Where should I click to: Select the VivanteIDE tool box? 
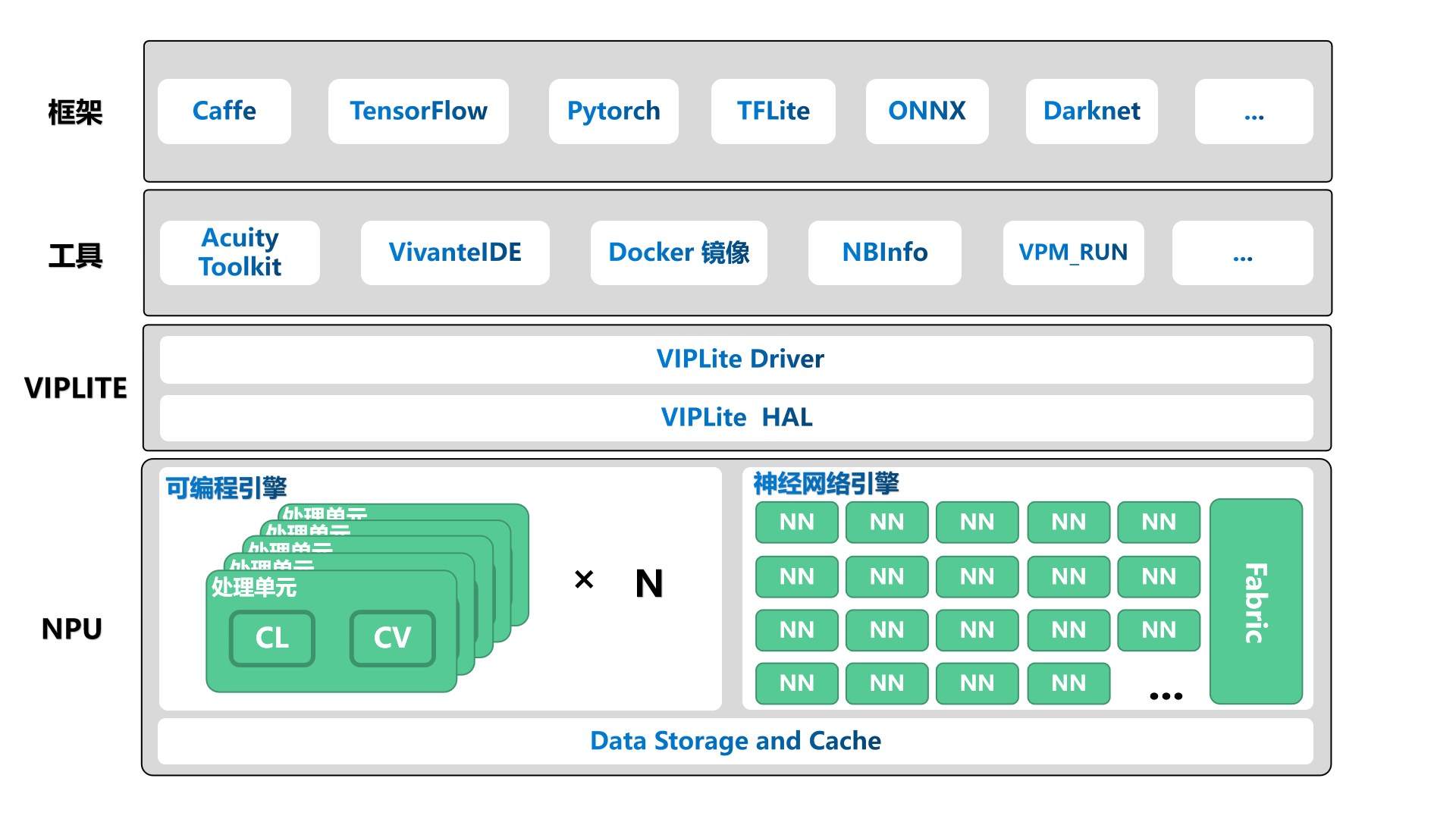[x=455, y=253]
